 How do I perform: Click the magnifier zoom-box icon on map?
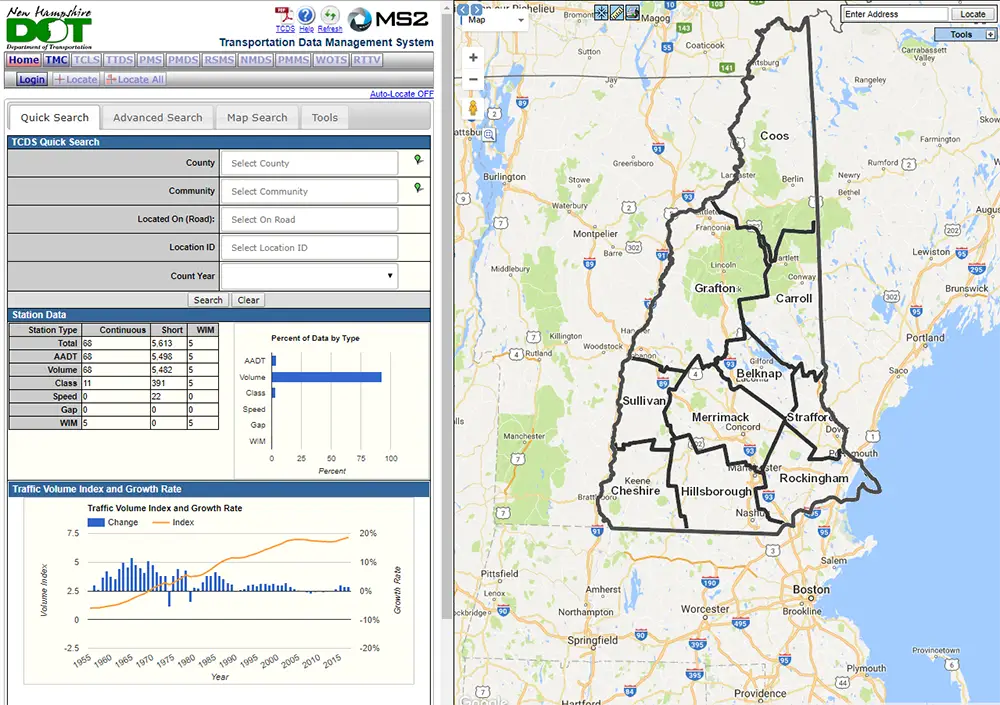click(x=489, y=135)
